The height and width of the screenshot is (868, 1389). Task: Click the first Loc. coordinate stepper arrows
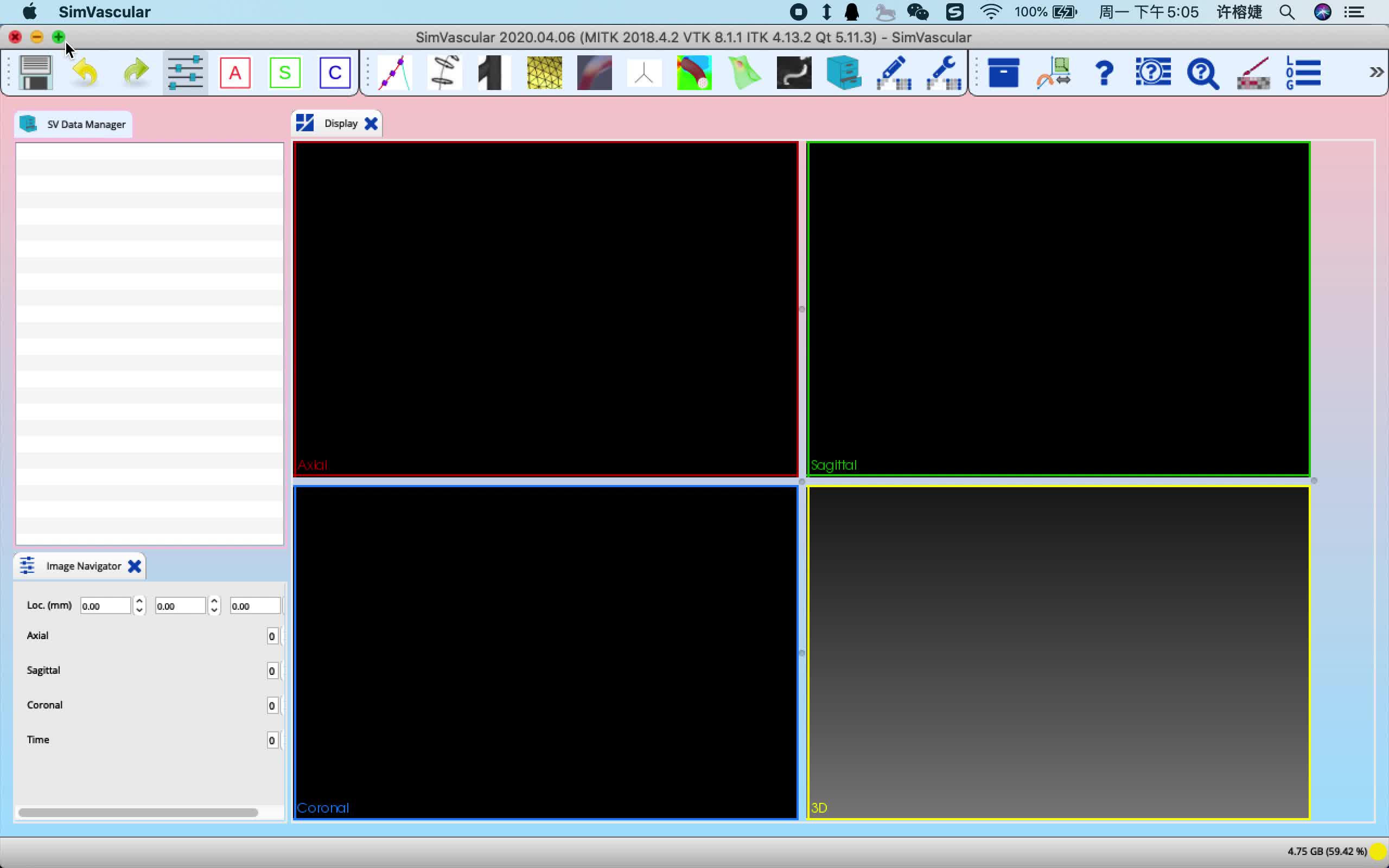[139, 605]
